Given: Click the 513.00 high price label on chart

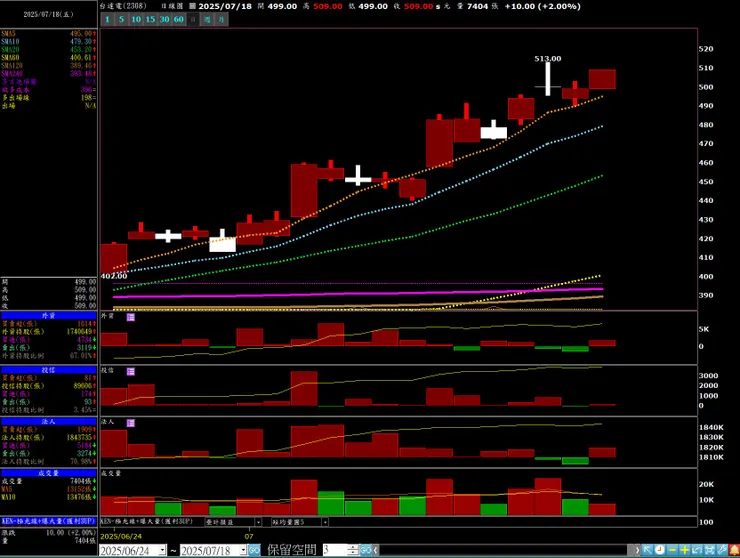Looking at the screenshot, I should [x=548, y=59].
